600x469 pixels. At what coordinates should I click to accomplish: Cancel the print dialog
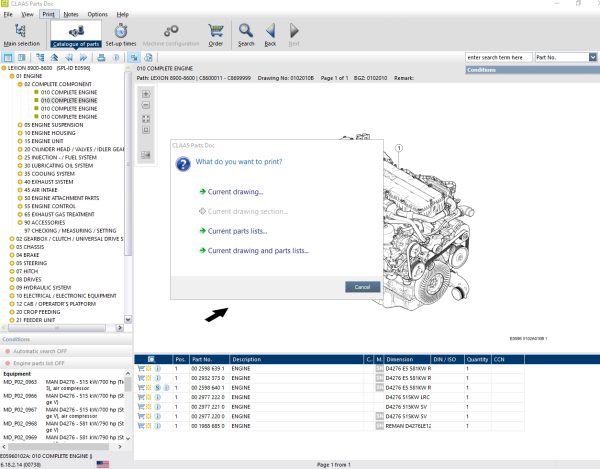click(361, 287)
